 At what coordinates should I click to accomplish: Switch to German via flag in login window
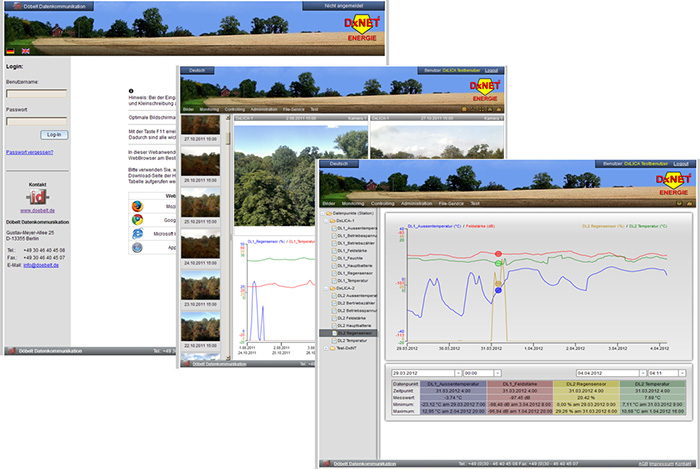10,51
